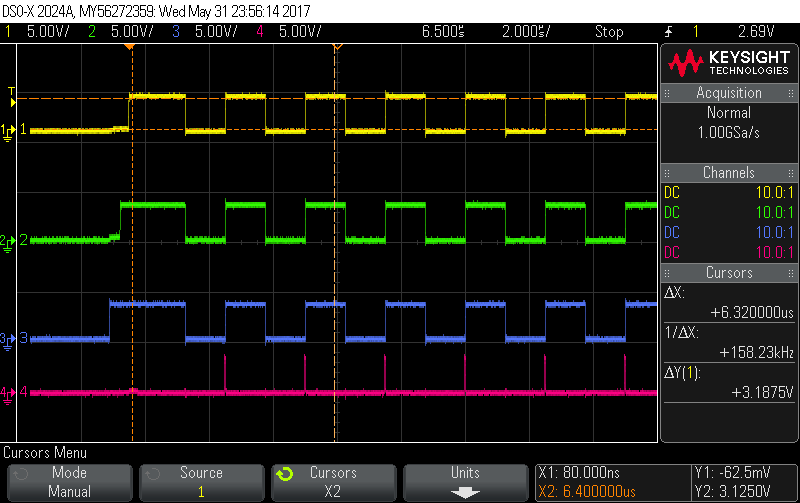Open the Channels panel header
The width and height of the screenshot is (800, 503).
[729, 172]
